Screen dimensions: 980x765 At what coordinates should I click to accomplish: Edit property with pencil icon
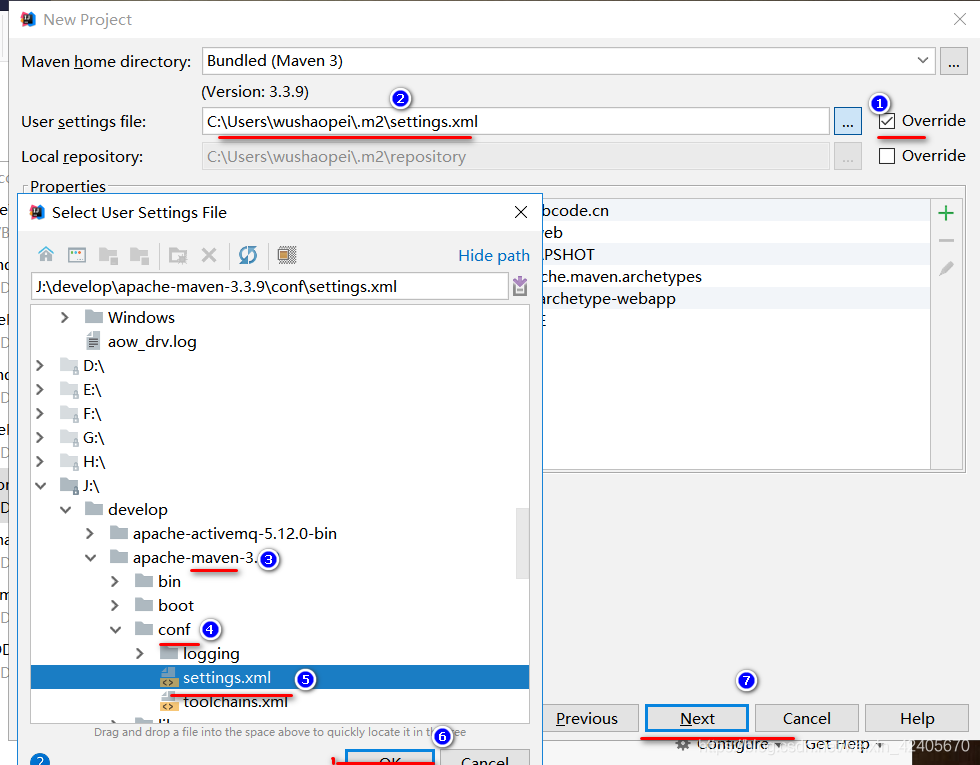[946, 269]
